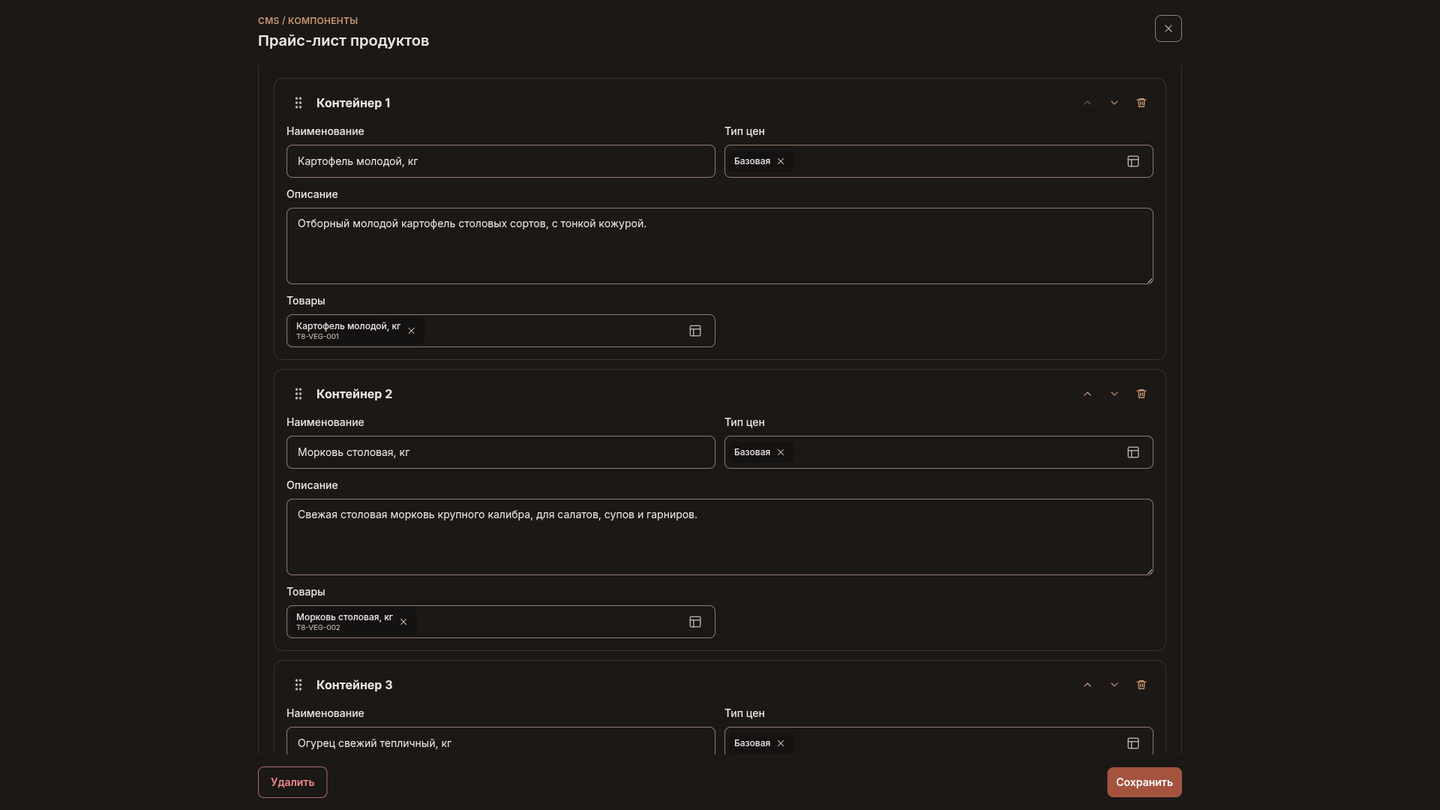Viewport: 1440px width, 810px height.
Task: Remove Базовая tag in Контейнер 2
Action: (781, 452)
